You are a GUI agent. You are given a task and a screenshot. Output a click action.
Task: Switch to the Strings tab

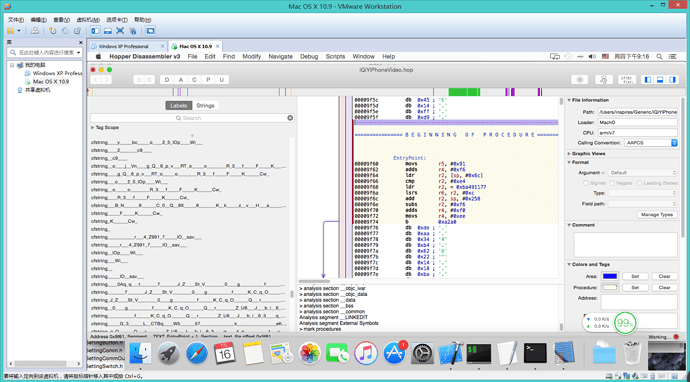(205, 106)
